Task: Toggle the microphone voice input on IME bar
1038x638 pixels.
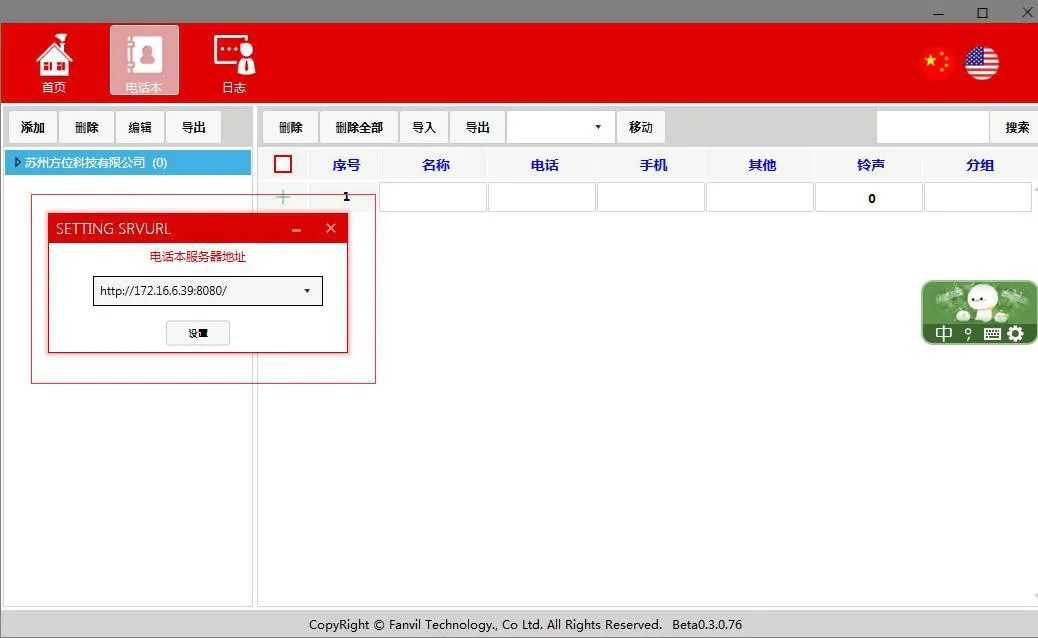Action: (967, 333)
